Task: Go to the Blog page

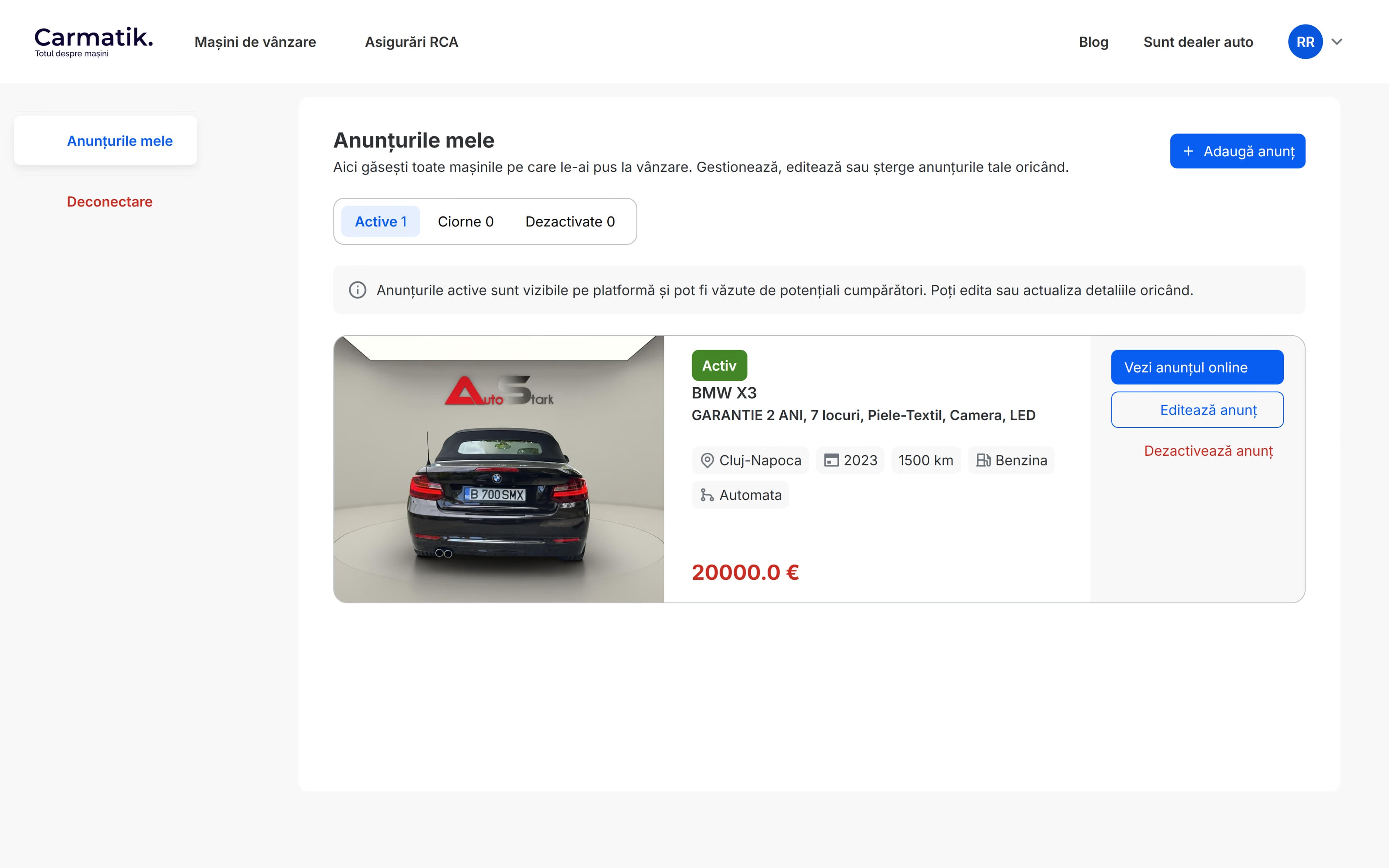Action: [1093, 42]
